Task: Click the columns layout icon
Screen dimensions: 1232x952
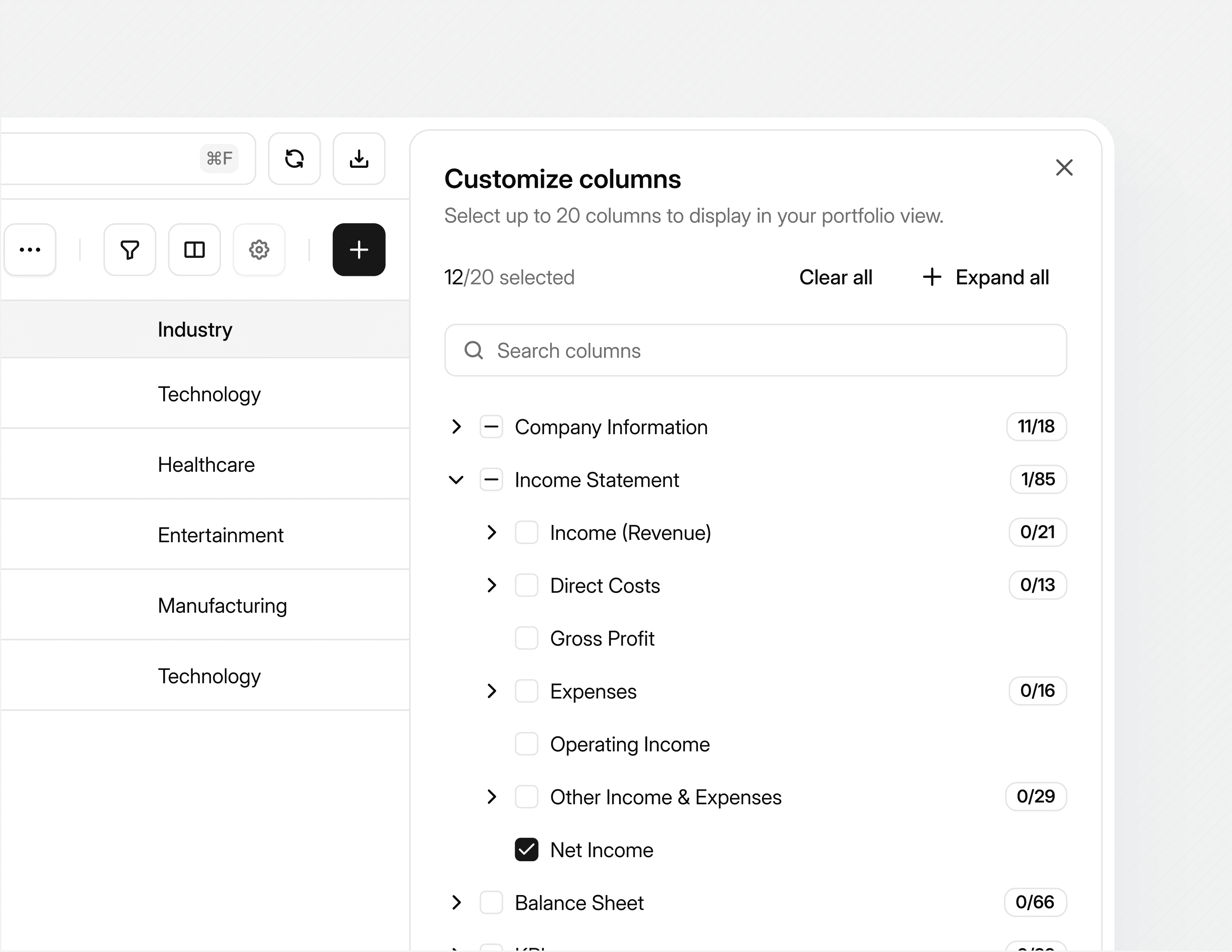Action: click(194, 250)
